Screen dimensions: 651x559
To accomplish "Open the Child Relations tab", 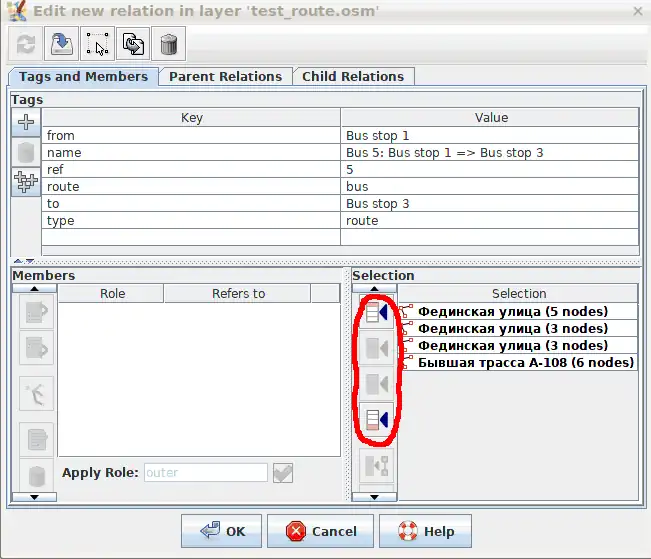I will tap(353, 76).
